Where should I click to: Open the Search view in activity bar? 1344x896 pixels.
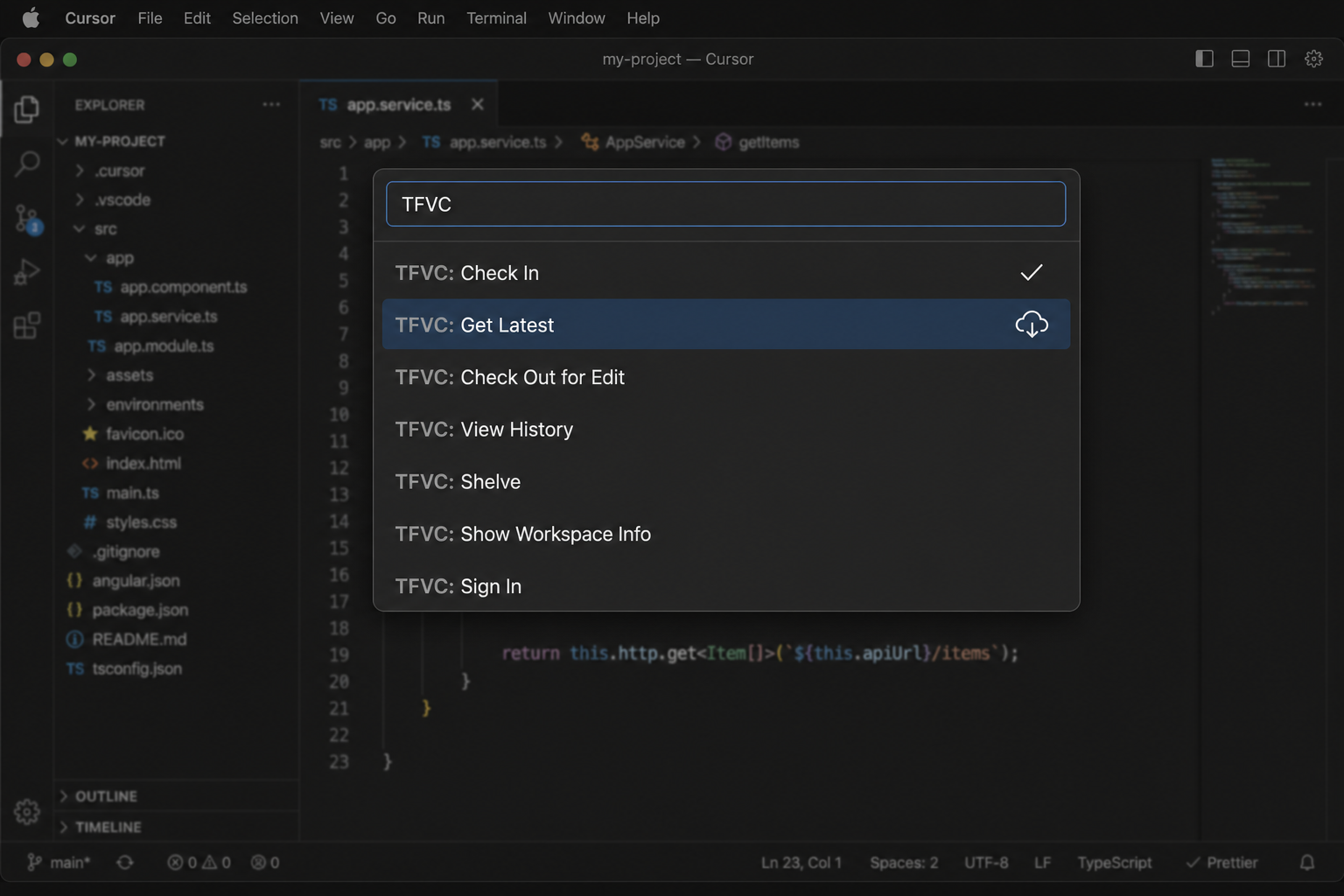27,164
